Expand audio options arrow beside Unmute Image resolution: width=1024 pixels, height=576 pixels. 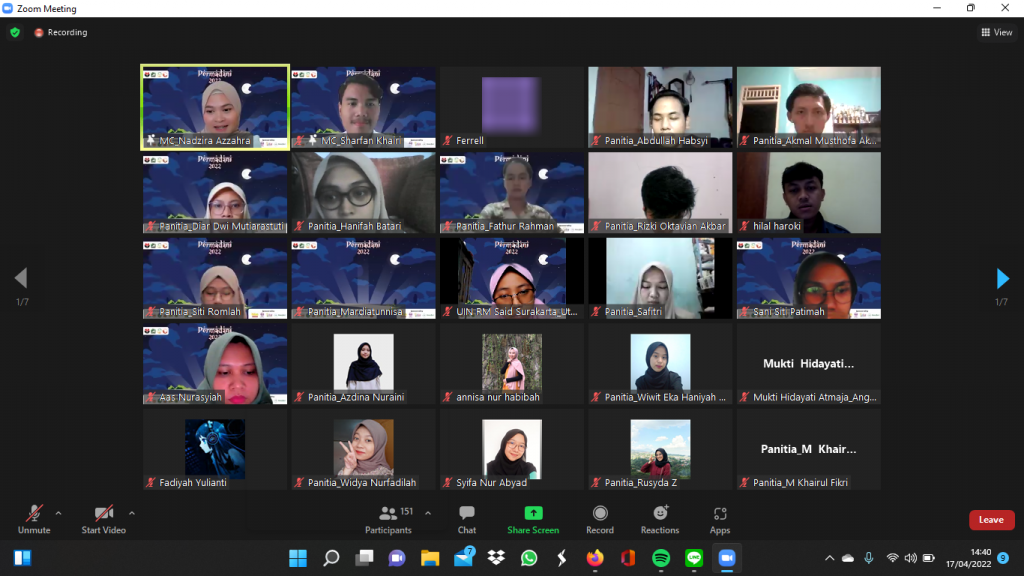[x=58, y=513]
